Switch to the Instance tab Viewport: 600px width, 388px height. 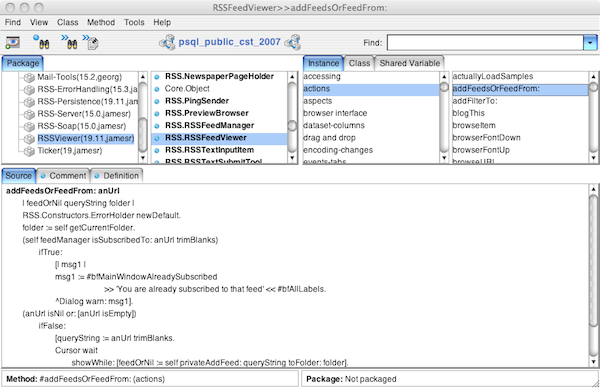click(x=323, y=64)
